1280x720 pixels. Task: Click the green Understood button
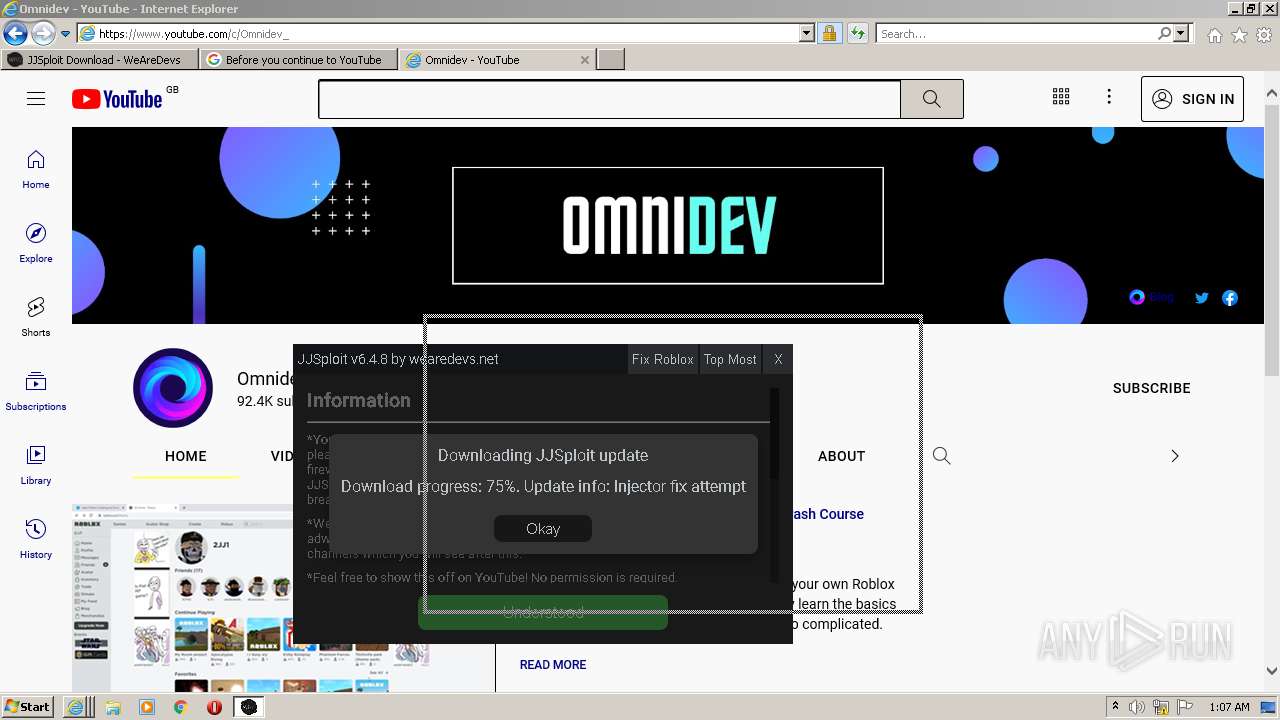[x=543, y=612]
